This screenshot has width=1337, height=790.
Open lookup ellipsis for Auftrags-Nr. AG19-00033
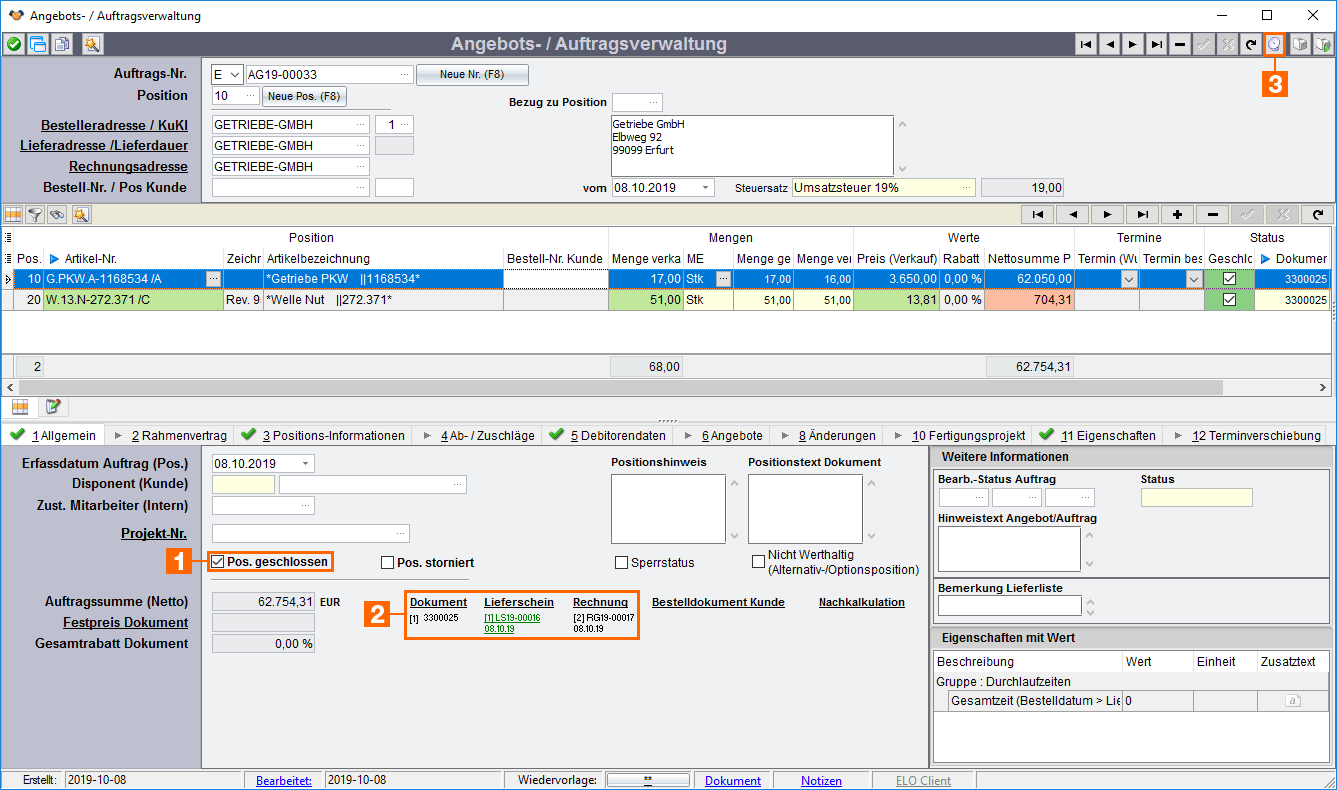pos(404,75)
